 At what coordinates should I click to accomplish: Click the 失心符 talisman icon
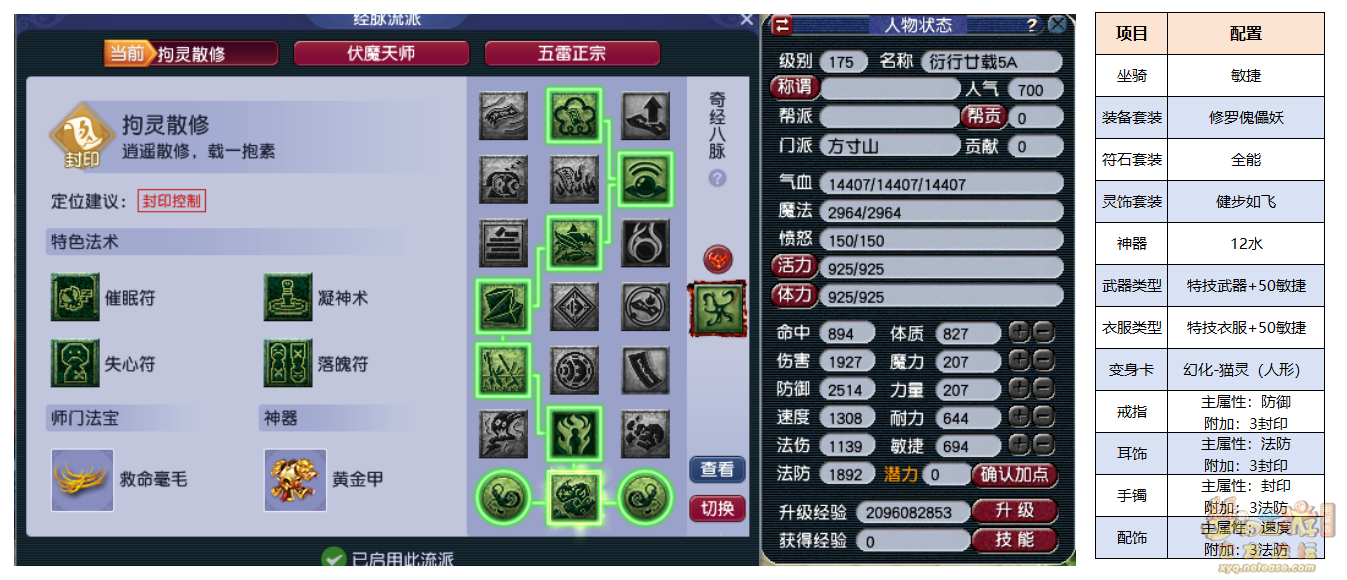click(76, 363)
